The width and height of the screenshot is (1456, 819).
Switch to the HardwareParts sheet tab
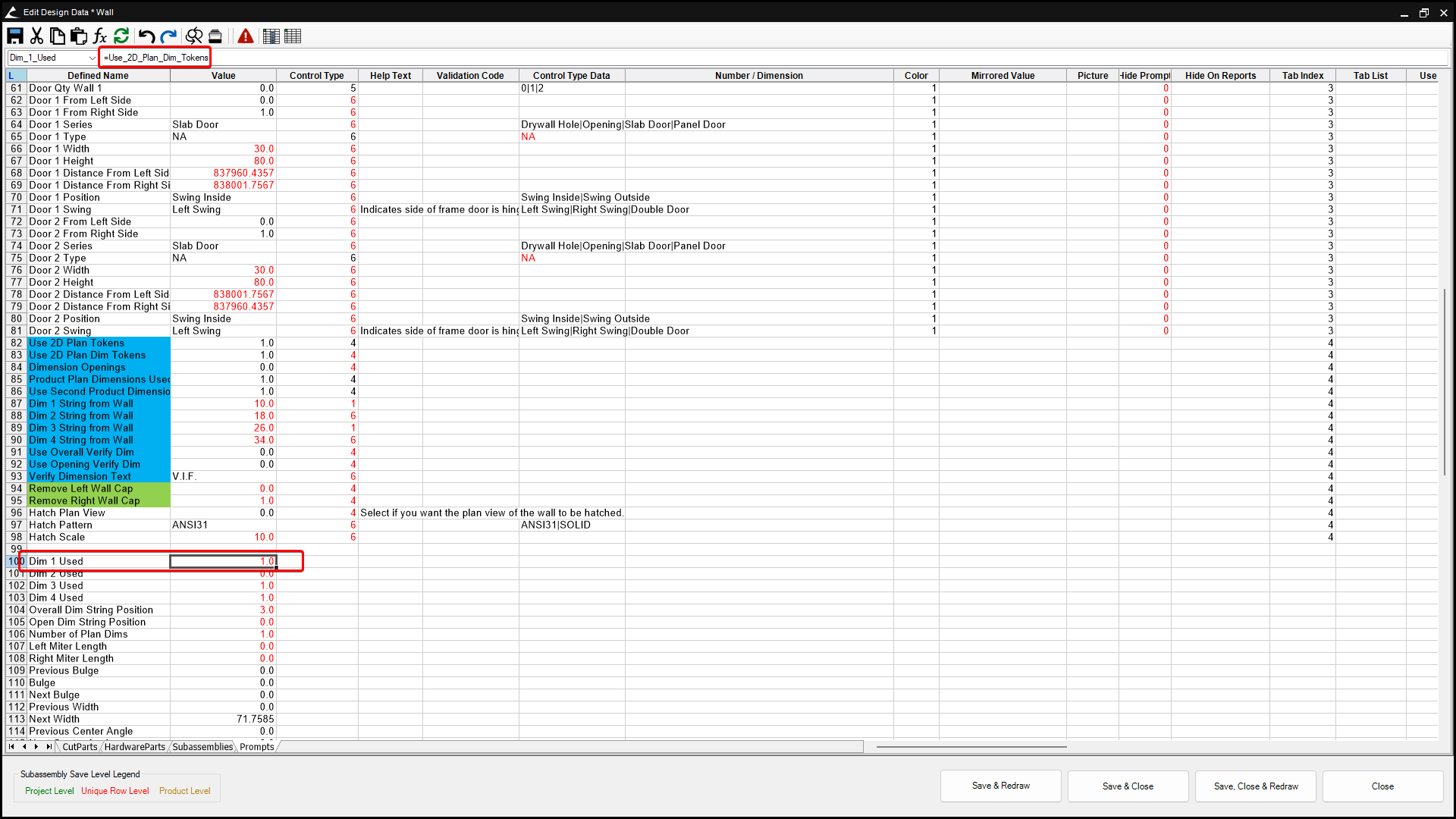(x=134, y=747)
